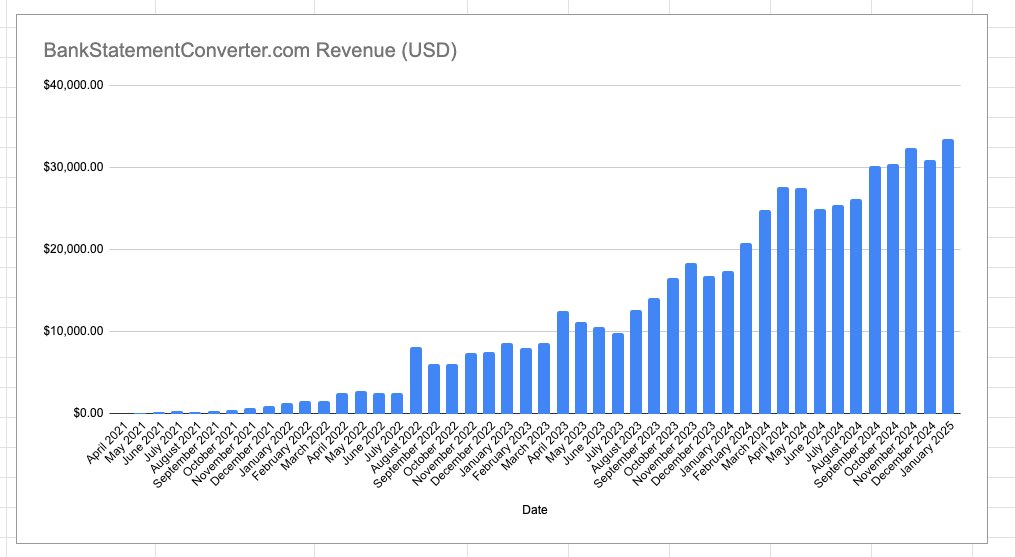The height and width of the screenshot is (557, 1015).
Task: Click the November 2023 revenue bar
Action: click(691, 338)
